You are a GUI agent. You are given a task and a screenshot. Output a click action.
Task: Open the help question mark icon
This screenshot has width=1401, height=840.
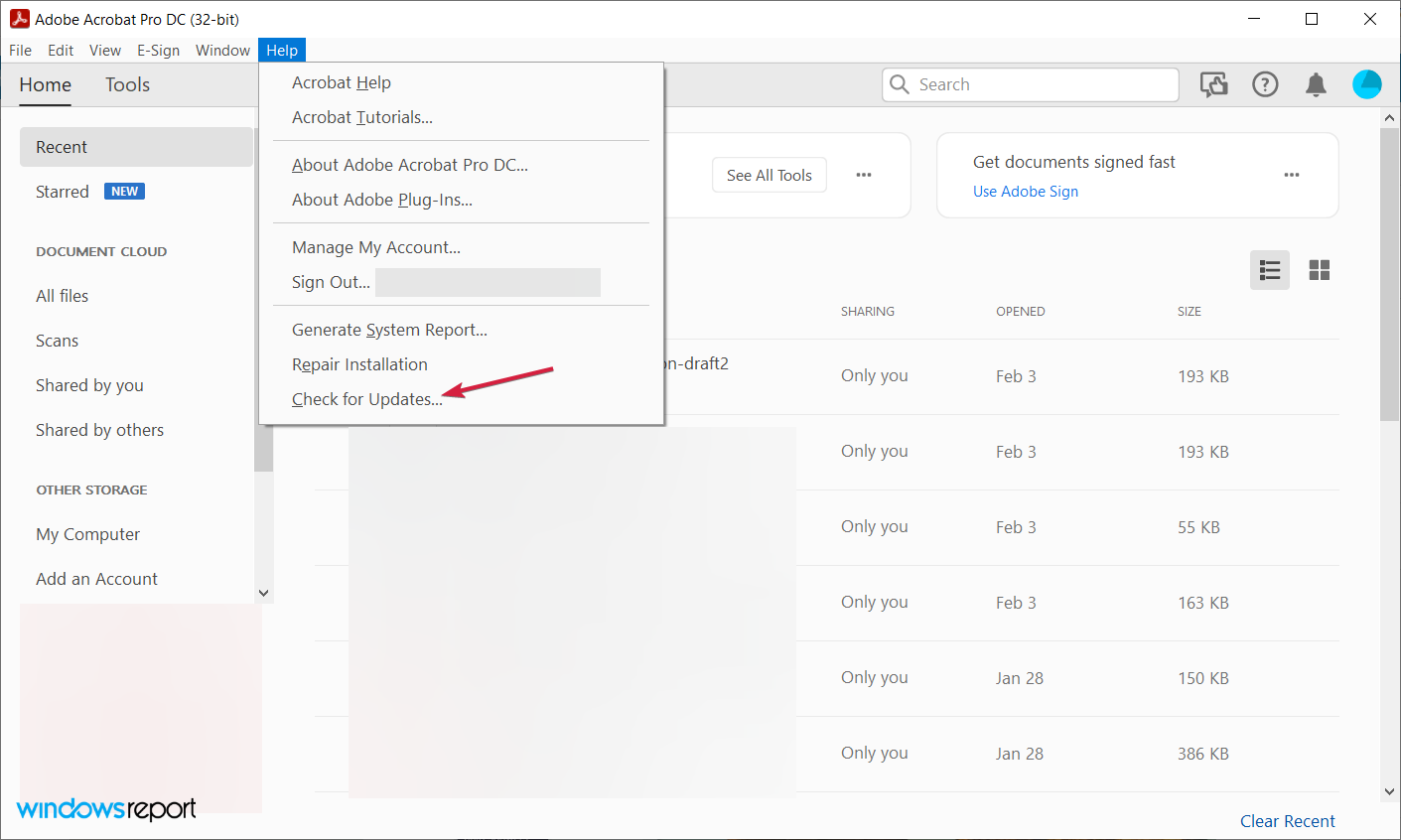1265,85
